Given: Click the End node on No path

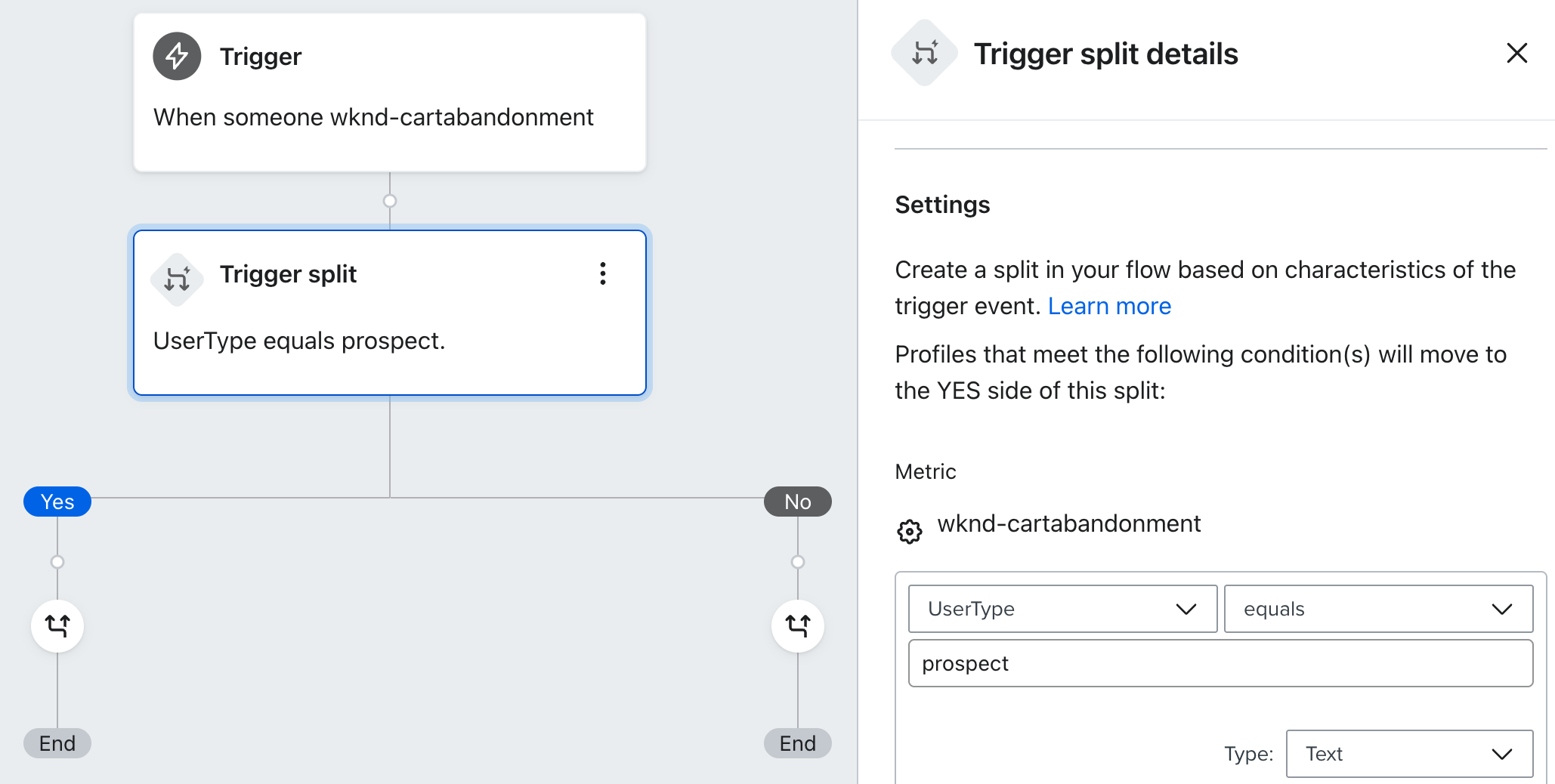Looking at the screenshot, I should coord(797,743).
